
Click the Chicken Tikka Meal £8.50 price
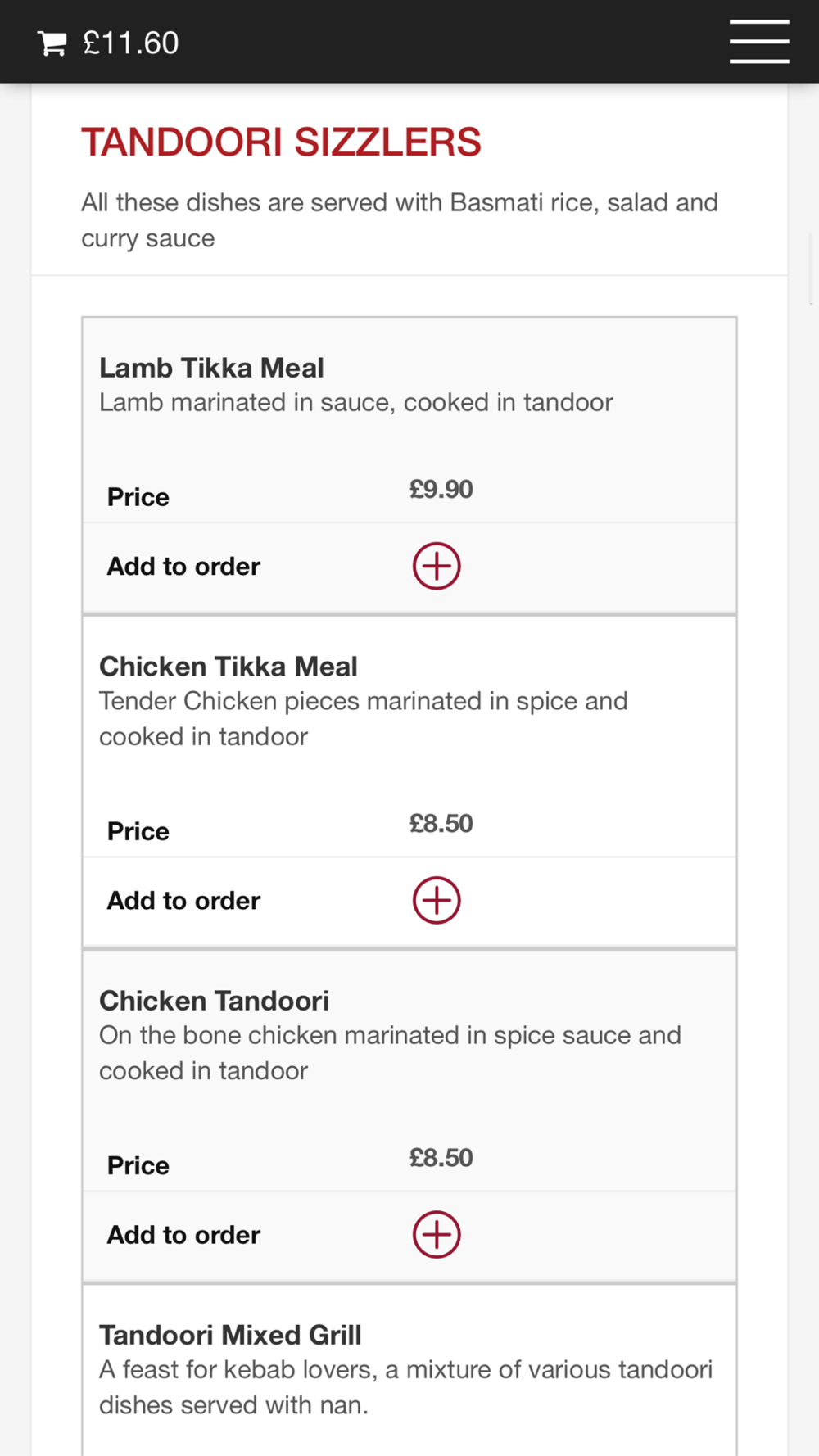point(441,824)
